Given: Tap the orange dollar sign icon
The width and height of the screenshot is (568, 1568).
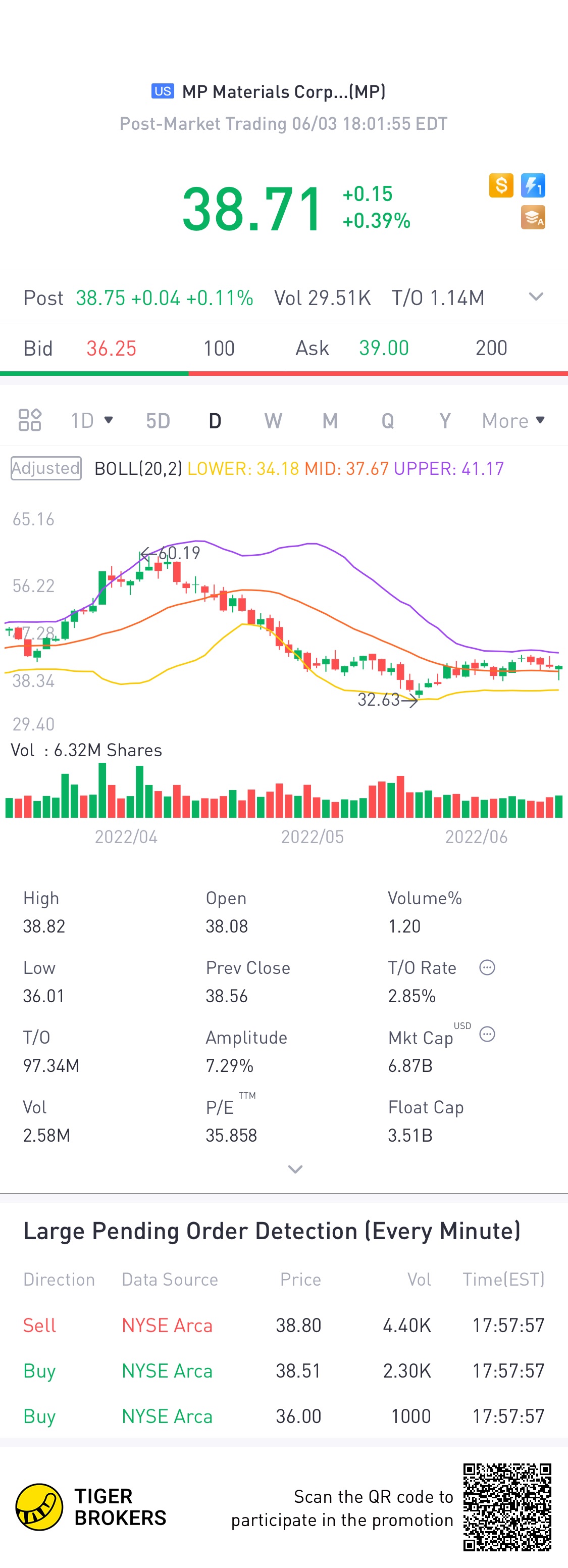Looking at the screenshot, I should click(501, 185).
